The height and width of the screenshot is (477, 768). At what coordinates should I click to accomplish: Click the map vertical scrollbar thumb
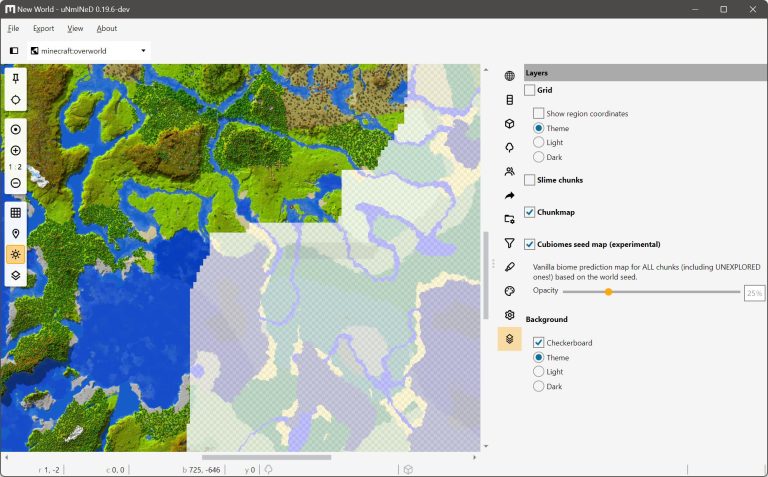(486, 275)
